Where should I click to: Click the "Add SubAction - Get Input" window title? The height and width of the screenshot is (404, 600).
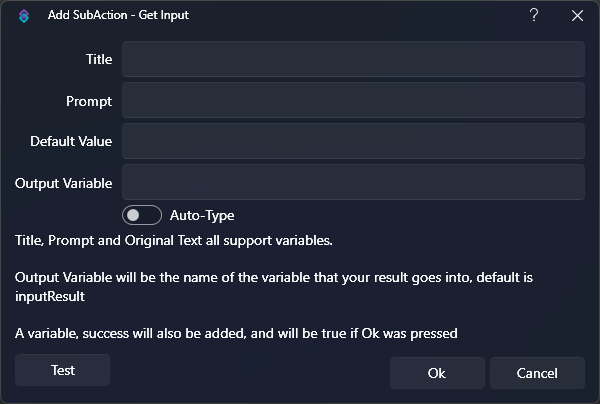[x=118, y=15]
